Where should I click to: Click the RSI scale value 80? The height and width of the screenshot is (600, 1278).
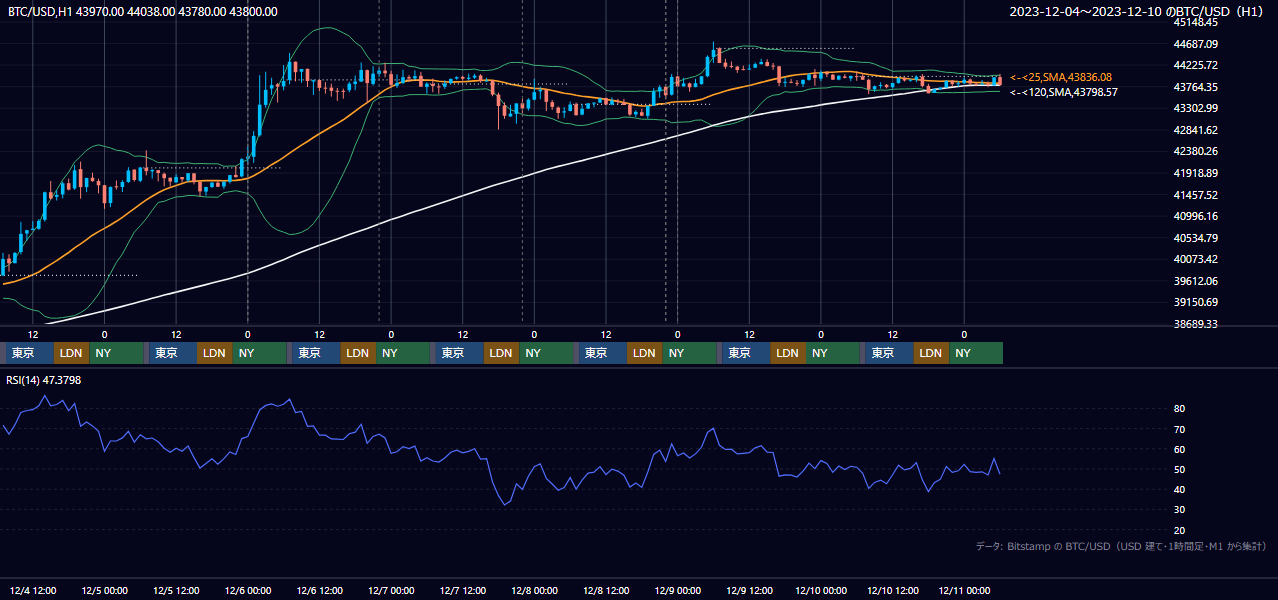[1179, 409]
